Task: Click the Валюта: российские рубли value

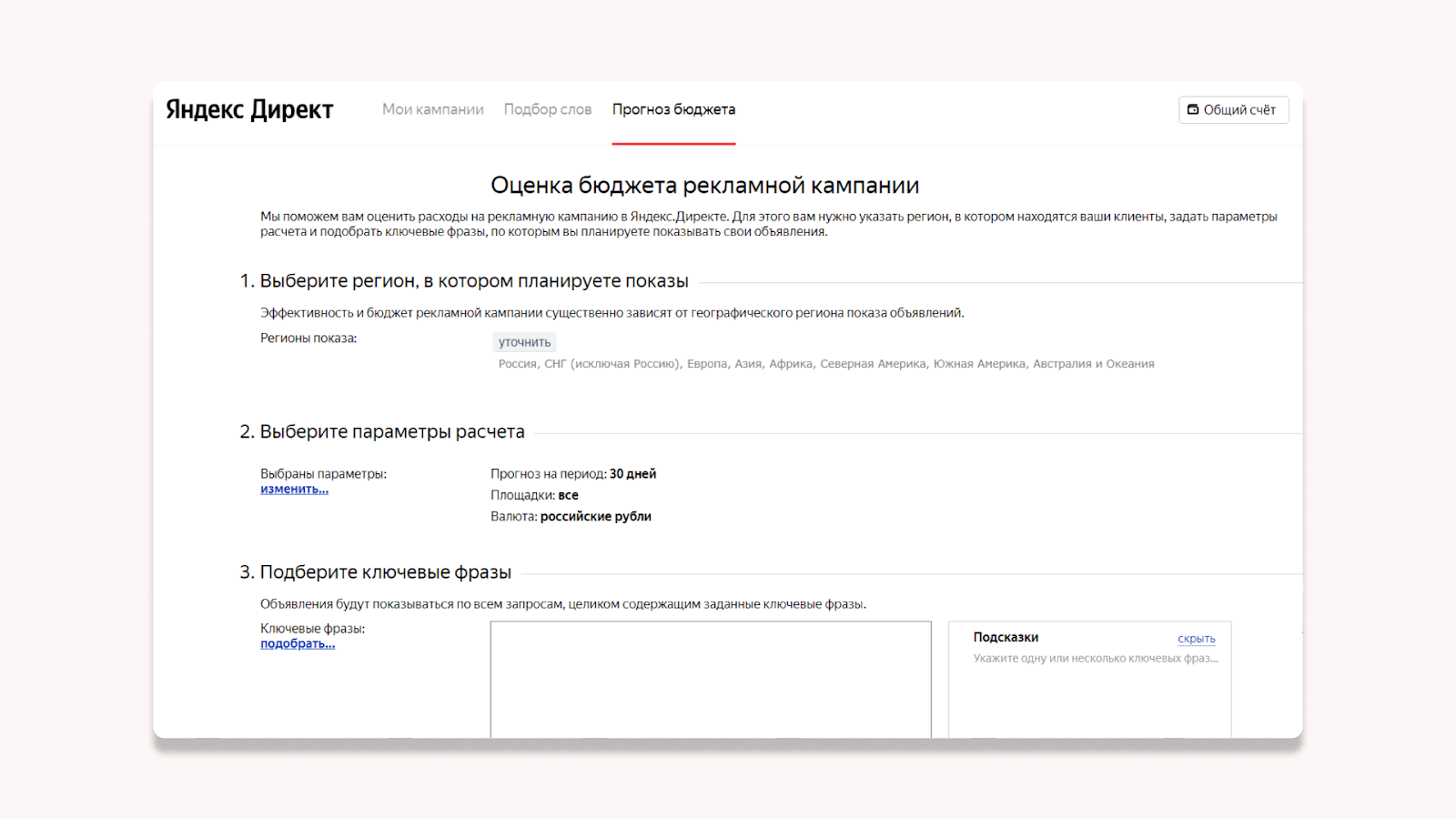Action: (571, 517)
